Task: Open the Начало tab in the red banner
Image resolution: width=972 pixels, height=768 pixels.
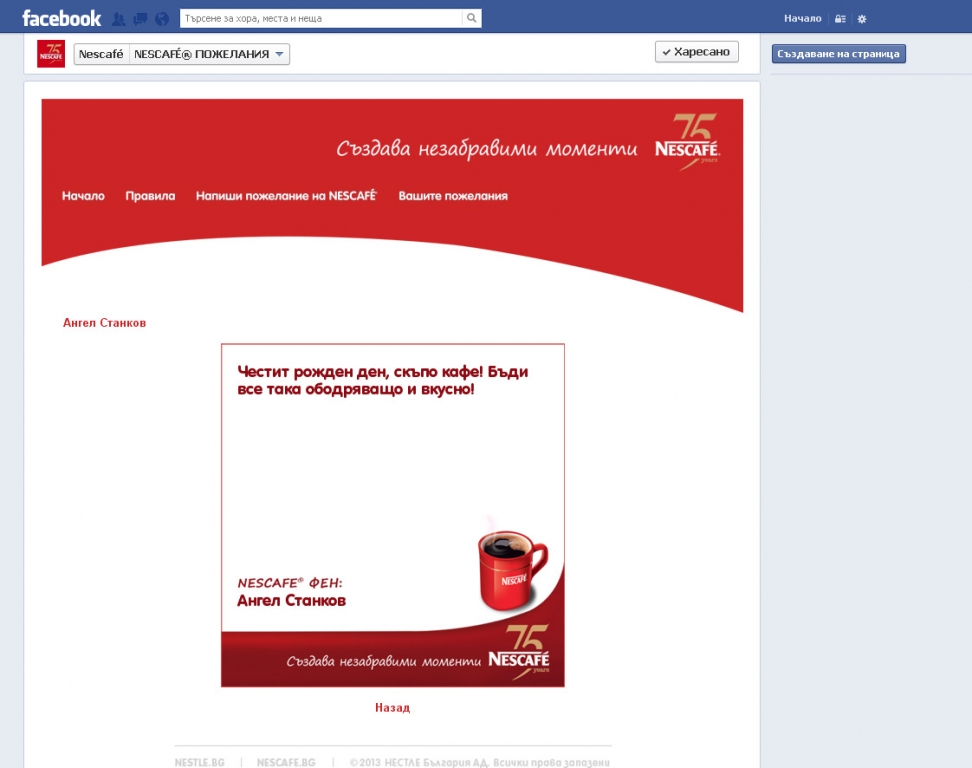Action: tap(83, 196)
